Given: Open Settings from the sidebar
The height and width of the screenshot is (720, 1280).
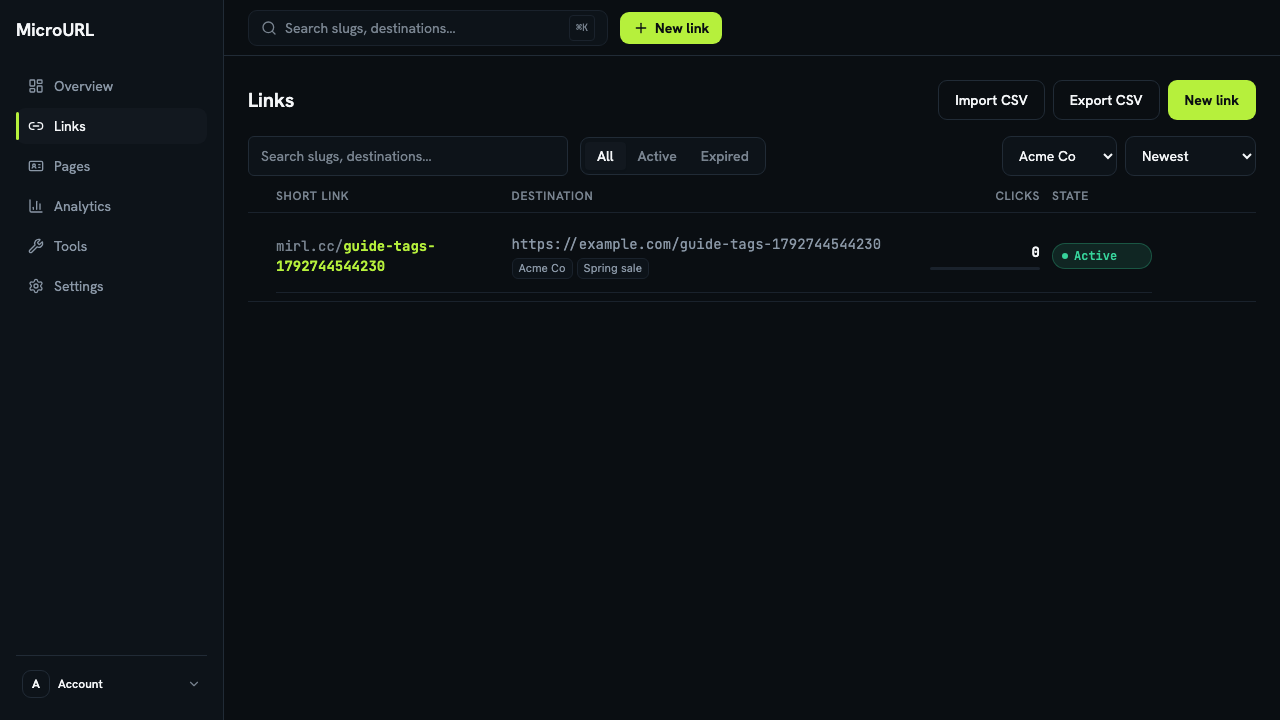Looking at the screenshot, I should 111,286.
